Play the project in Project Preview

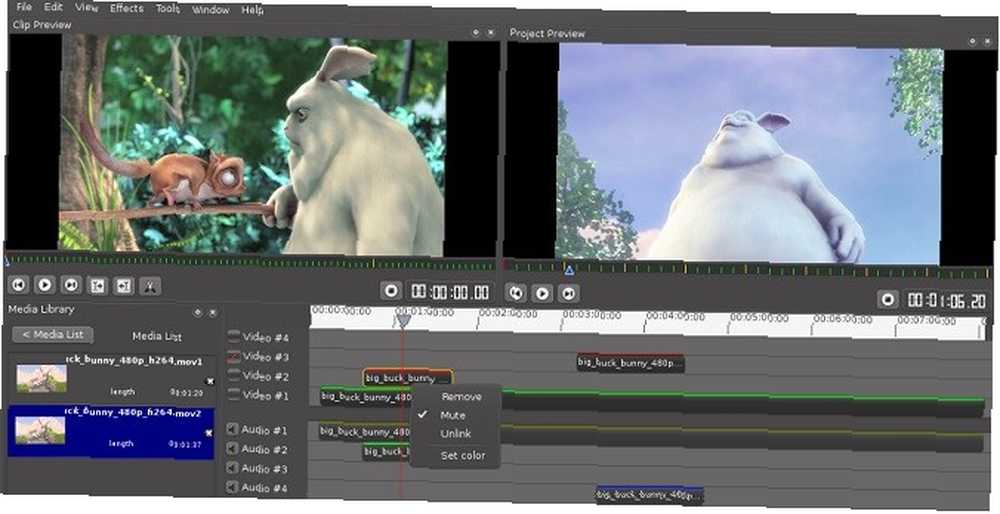[x=542, y=293]
